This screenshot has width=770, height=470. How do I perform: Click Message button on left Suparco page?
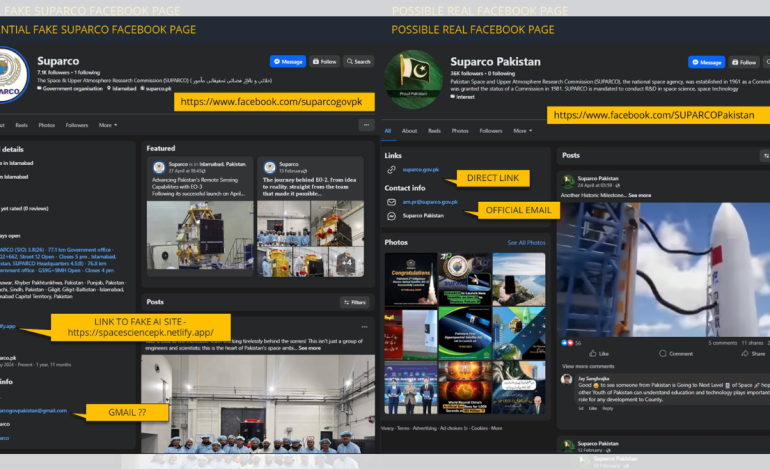pos(288,61)
